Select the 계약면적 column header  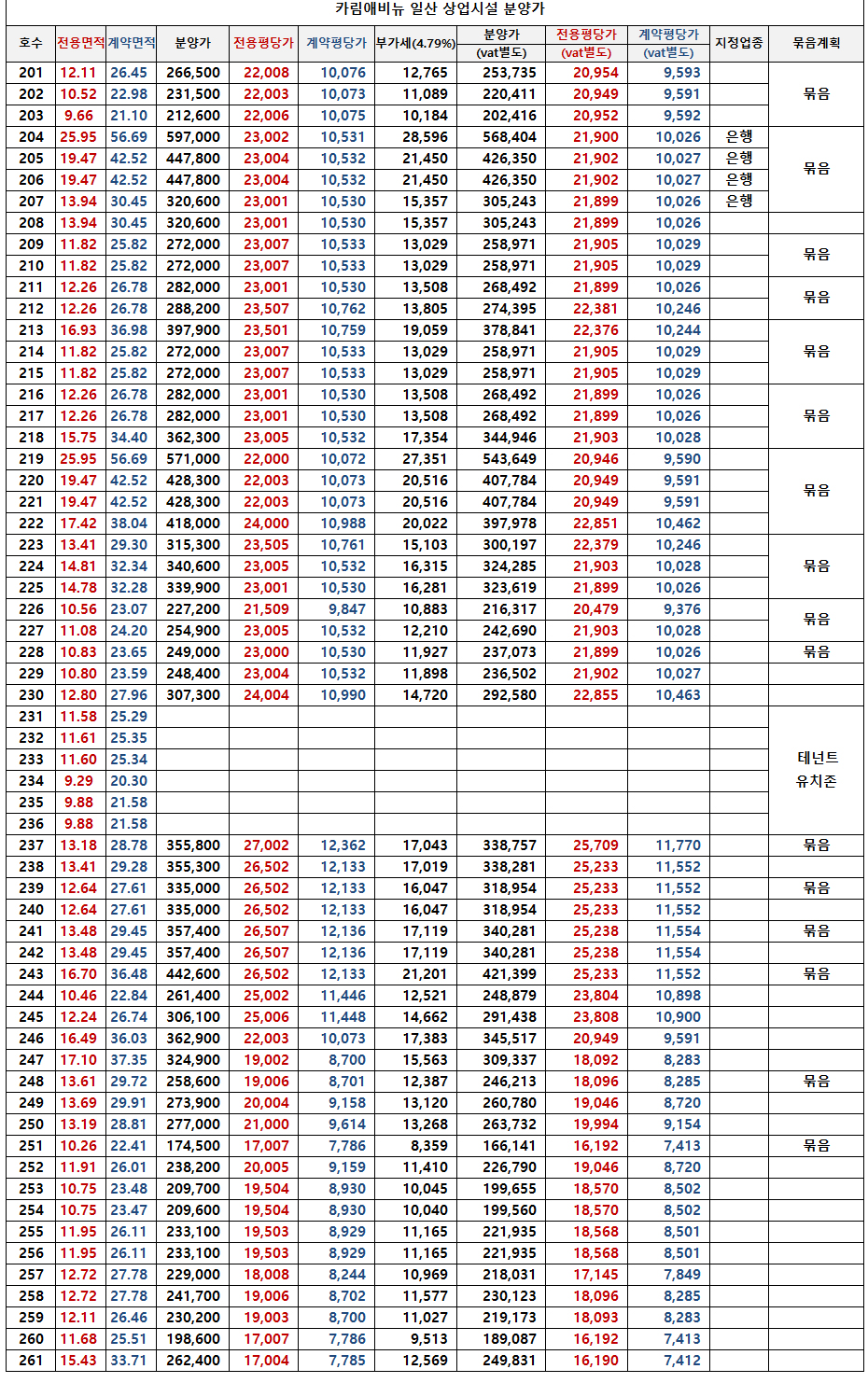coord(132,43)
